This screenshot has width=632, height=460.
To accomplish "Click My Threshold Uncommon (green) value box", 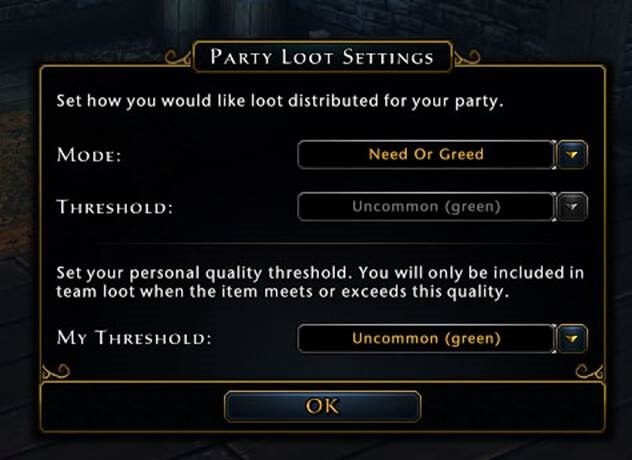I will pos(426,338).
